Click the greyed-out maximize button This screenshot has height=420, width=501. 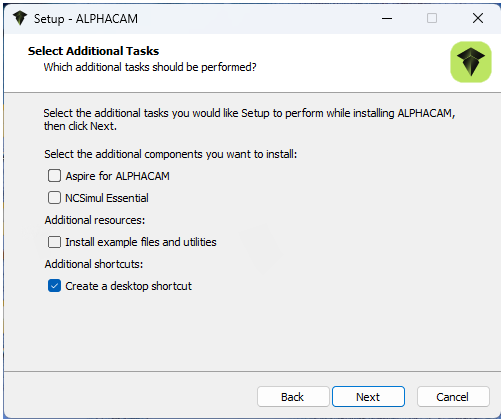pos(432,18)
